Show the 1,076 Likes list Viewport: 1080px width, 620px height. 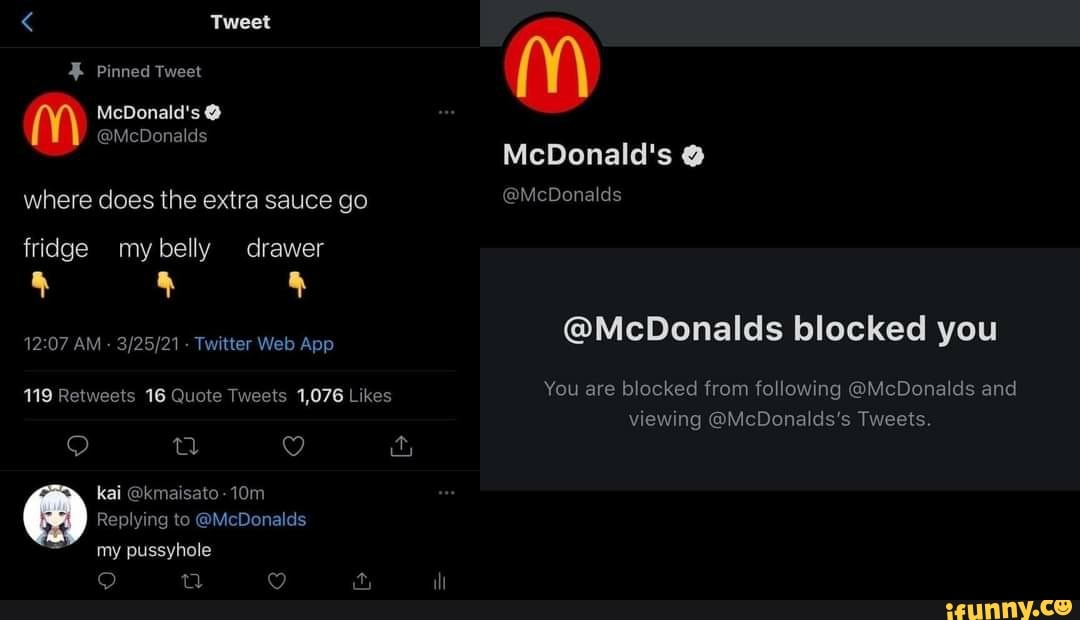tap(344, 396)
